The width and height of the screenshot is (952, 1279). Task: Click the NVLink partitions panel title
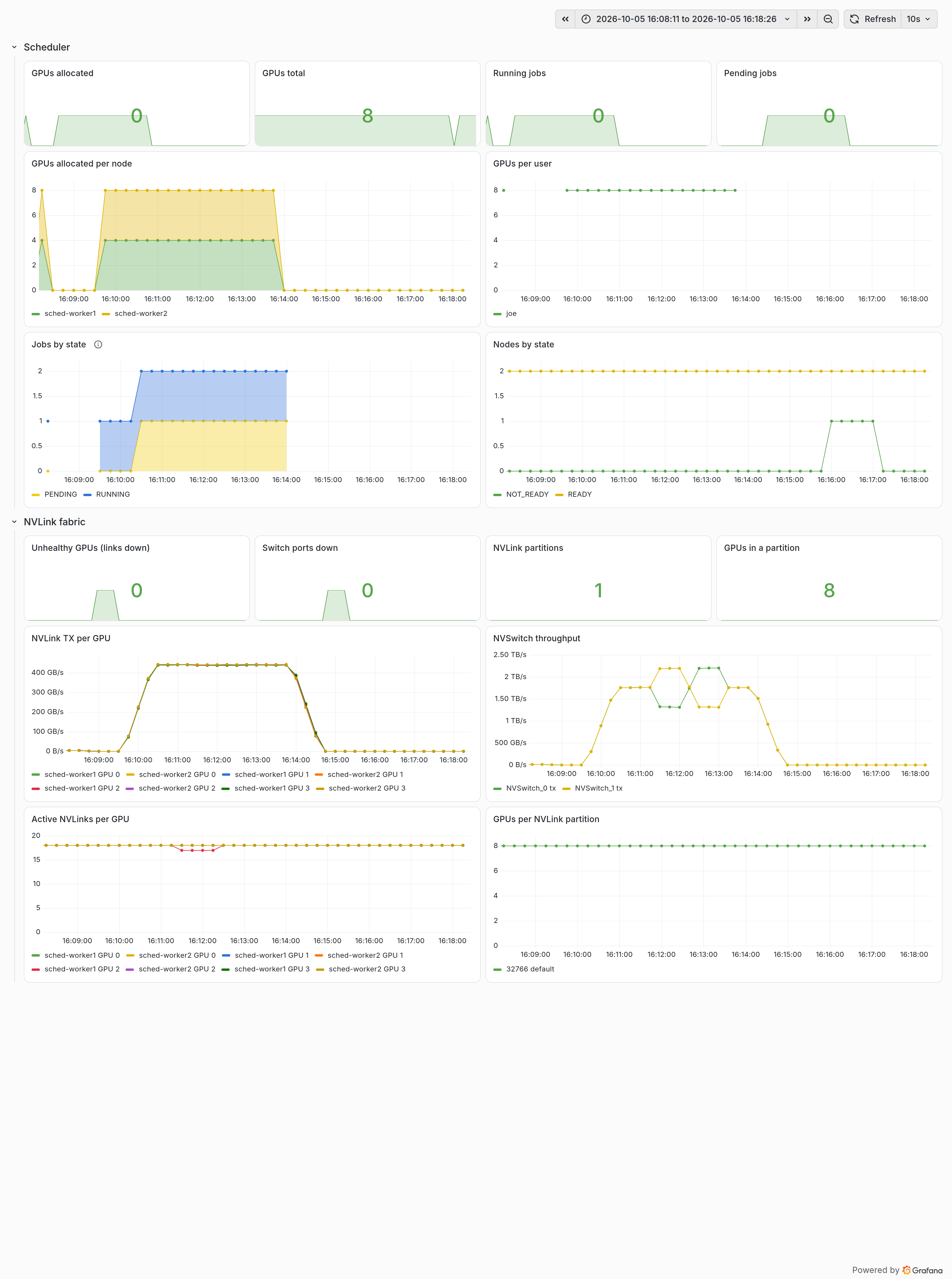(x=528, y=548)
